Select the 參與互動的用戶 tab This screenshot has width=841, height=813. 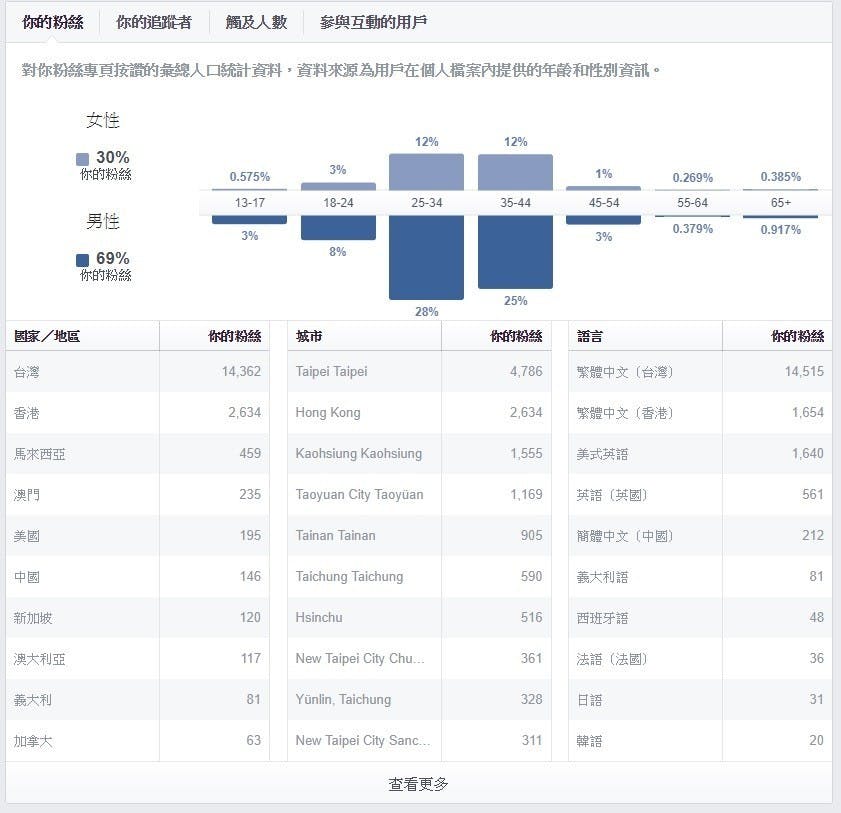pyautogui.click(x=373, y=22)
